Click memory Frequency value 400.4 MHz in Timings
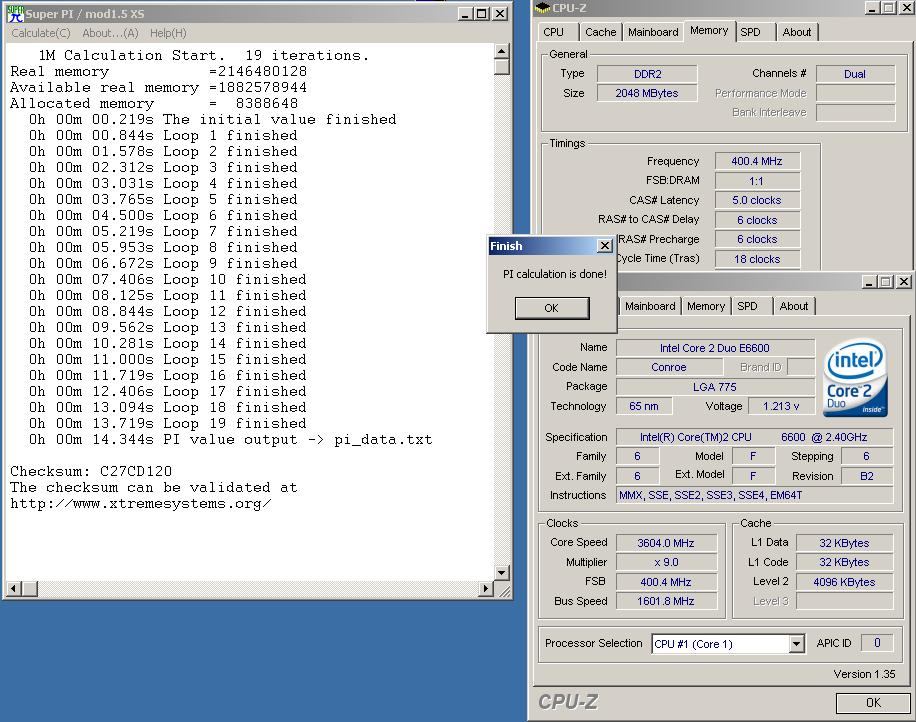 [757, 161]
